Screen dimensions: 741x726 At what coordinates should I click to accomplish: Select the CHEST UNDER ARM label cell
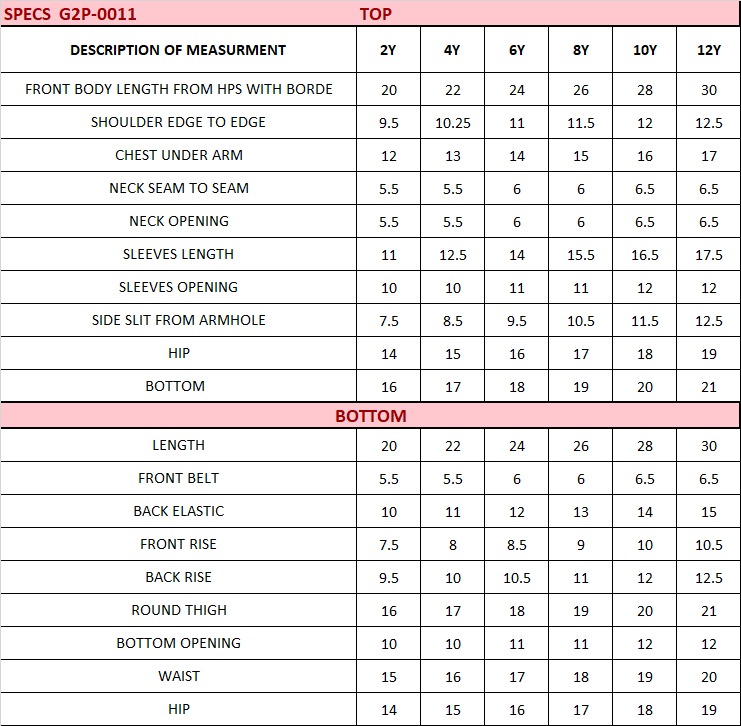point(178,155)
